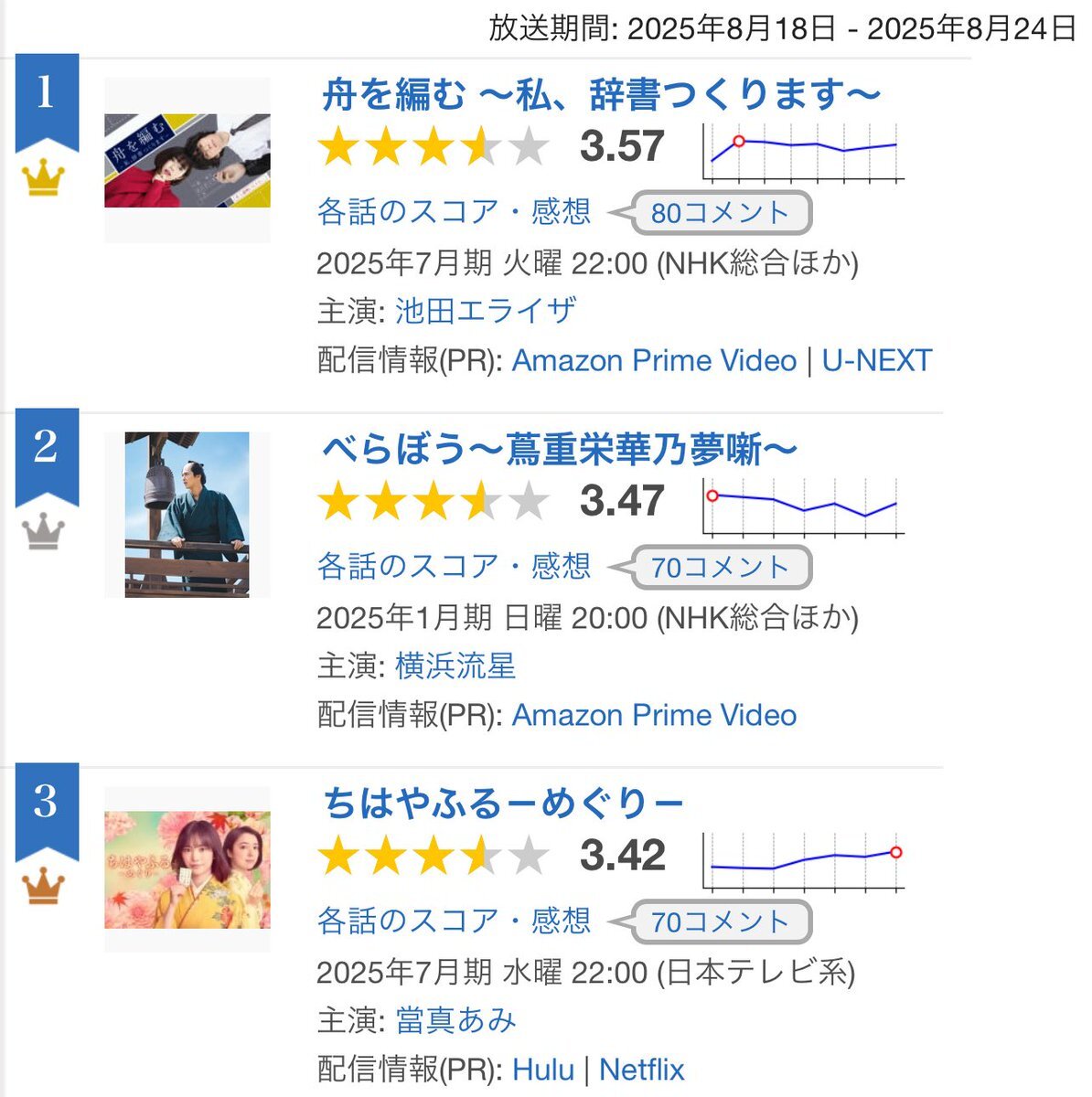Open 各話のスコア・感想 for ちはやふる
Screen dimensions: 1092x1097
click(x=454, y=921)
